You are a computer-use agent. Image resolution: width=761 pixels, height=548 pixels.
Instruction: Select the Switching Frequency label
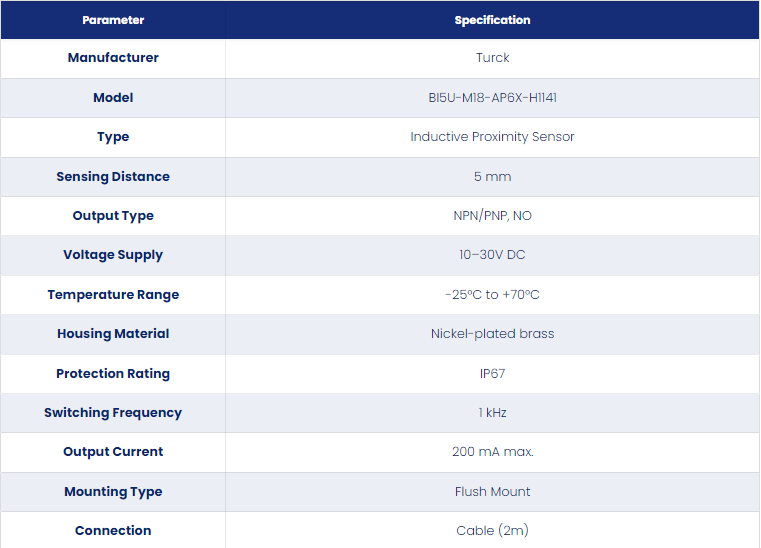(x=113, y=413)
